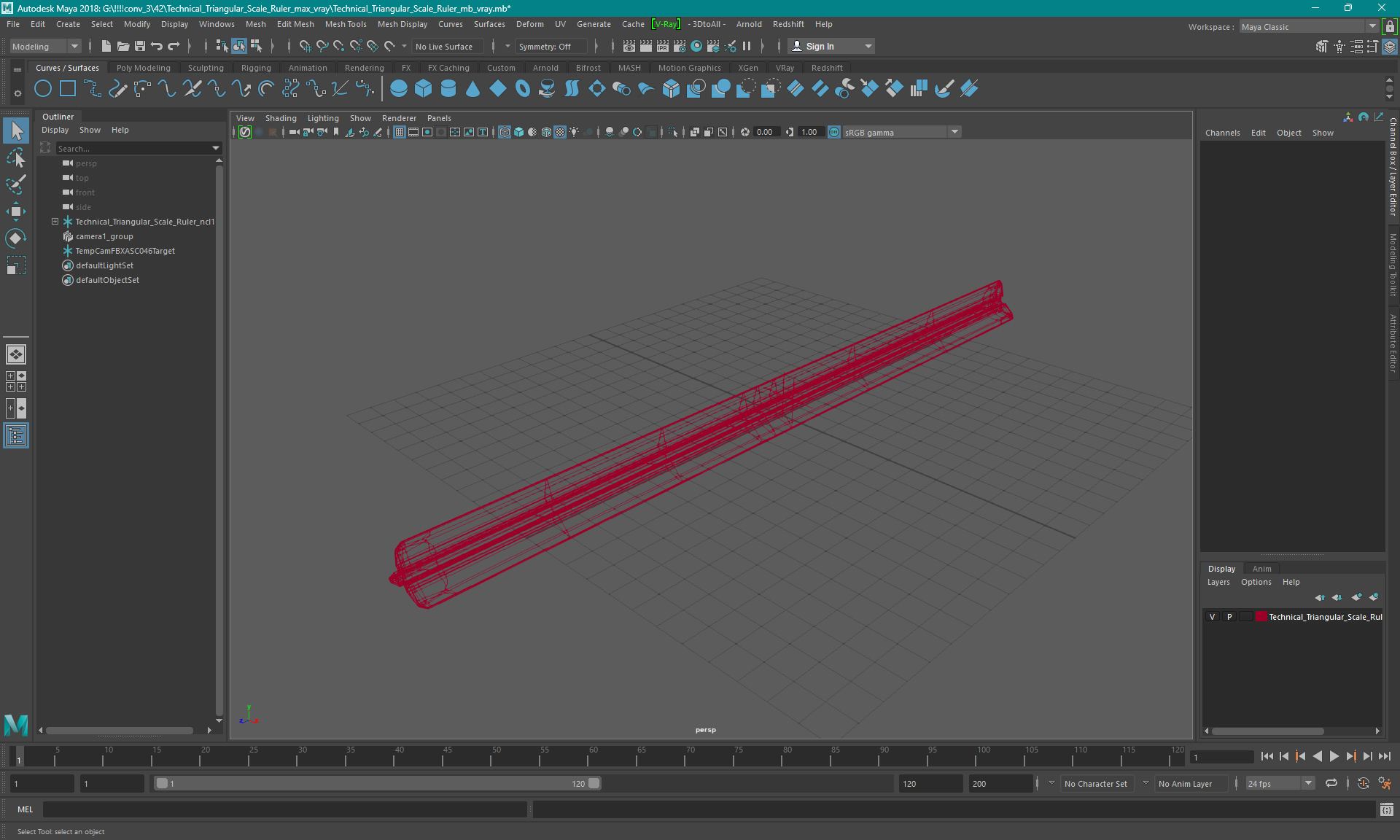
Task: Select the paint brush tool icon
Action: 15,185
